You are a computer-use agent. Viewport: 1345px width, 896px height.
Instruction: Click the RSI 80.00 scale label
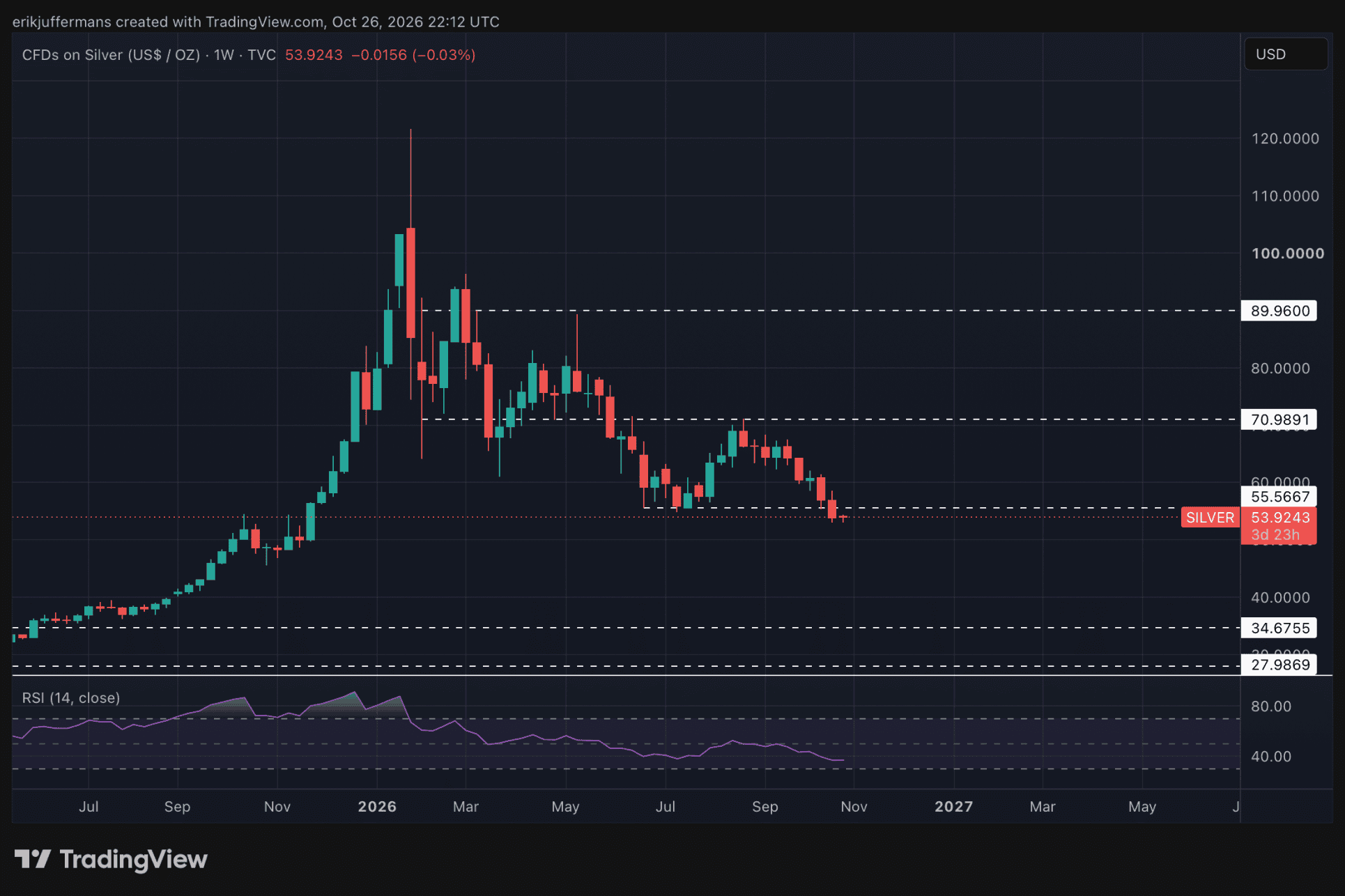(1271, 706)
